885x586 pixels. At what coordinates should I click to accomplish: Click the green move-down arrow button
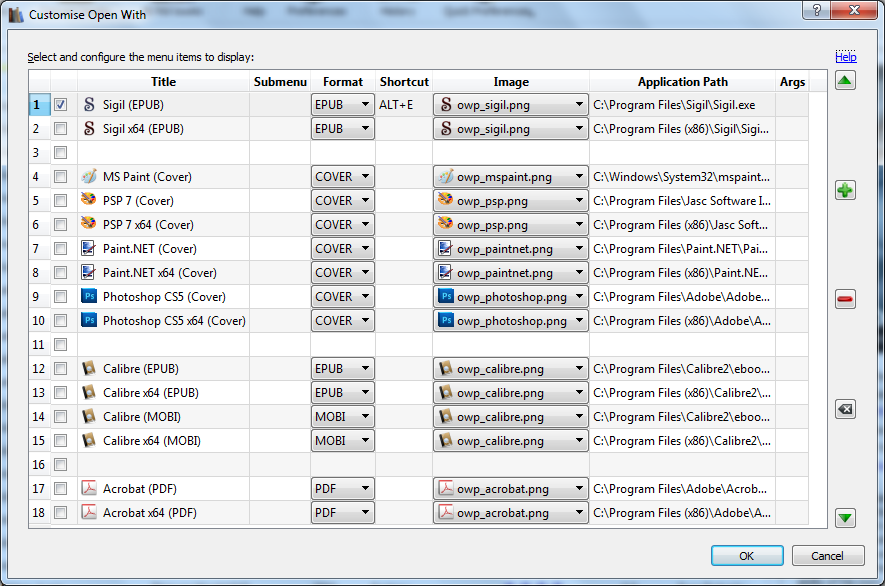pyautogui.click(x=845, y=518)
